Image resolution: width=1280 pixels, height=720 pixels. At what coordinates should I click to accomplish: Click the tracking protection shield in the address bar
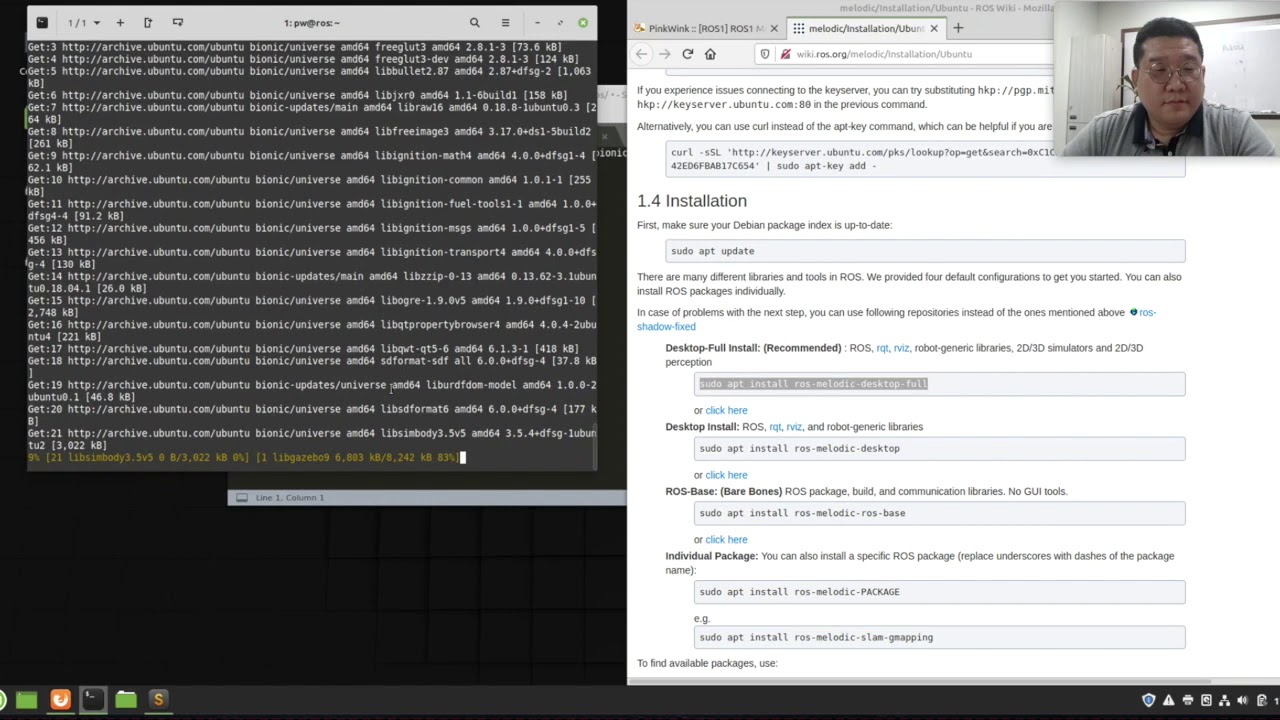766,54
